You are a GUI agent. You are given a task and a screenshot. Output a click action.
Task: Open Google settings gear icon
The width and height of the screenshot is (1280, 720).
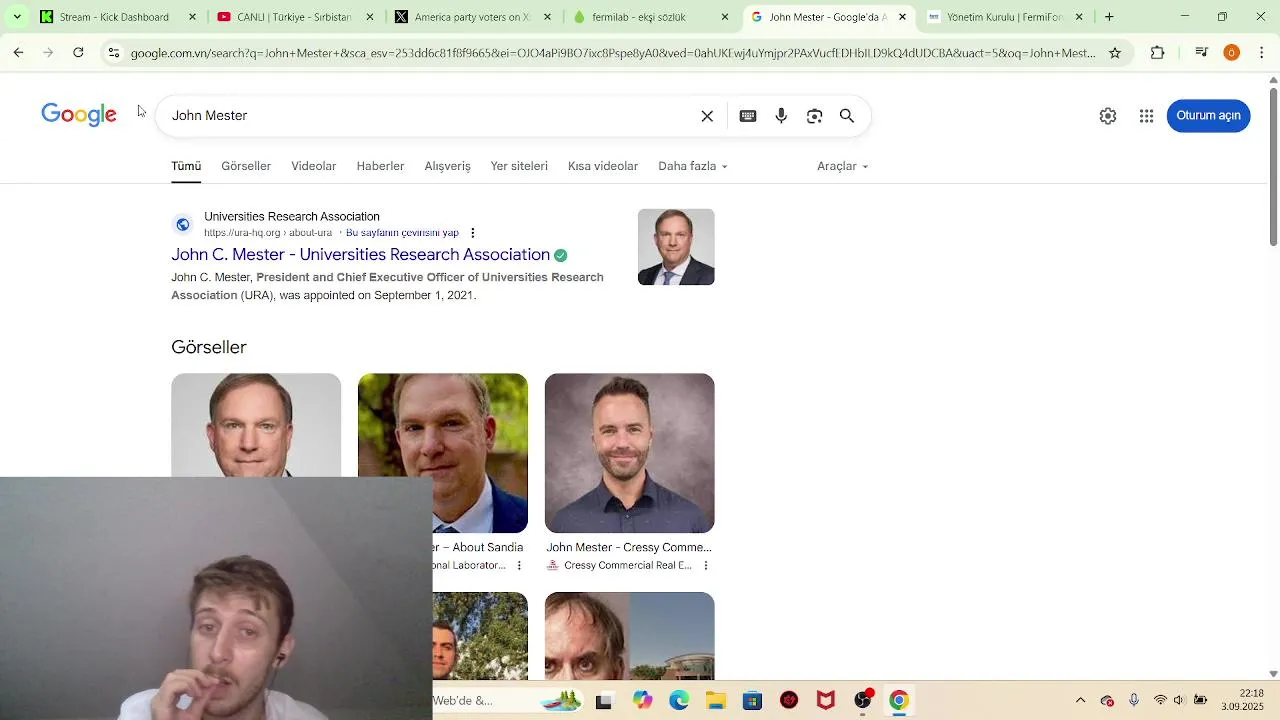1108,116
